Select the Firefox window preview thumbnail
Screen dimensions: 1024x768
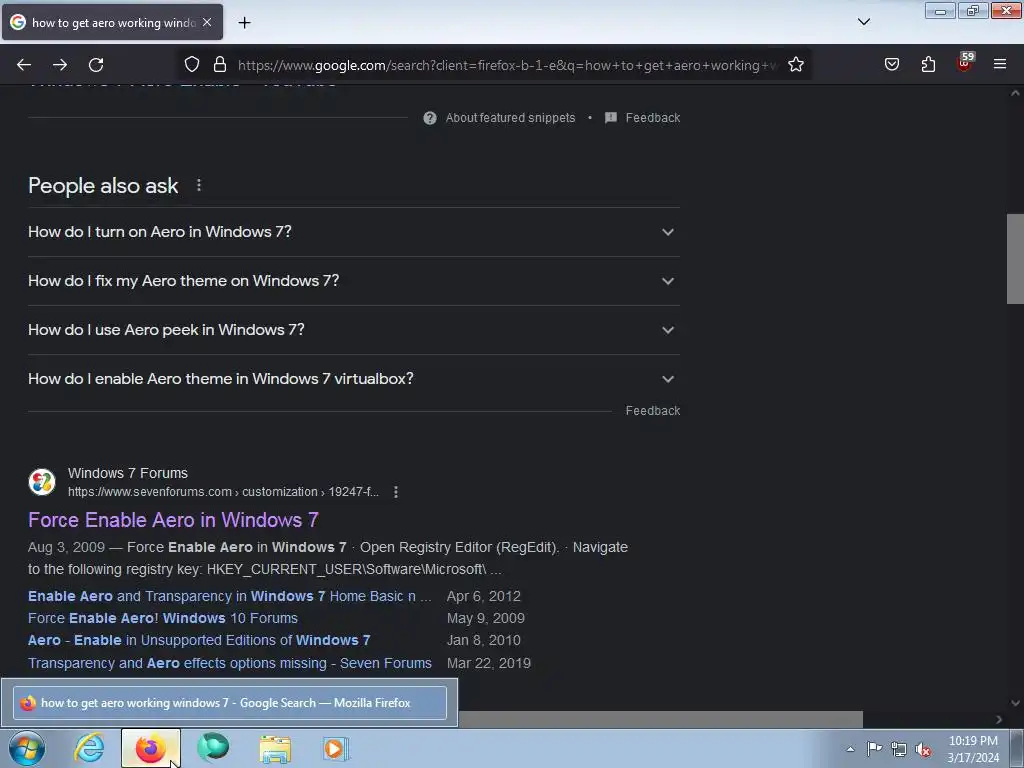click(230, 703)
